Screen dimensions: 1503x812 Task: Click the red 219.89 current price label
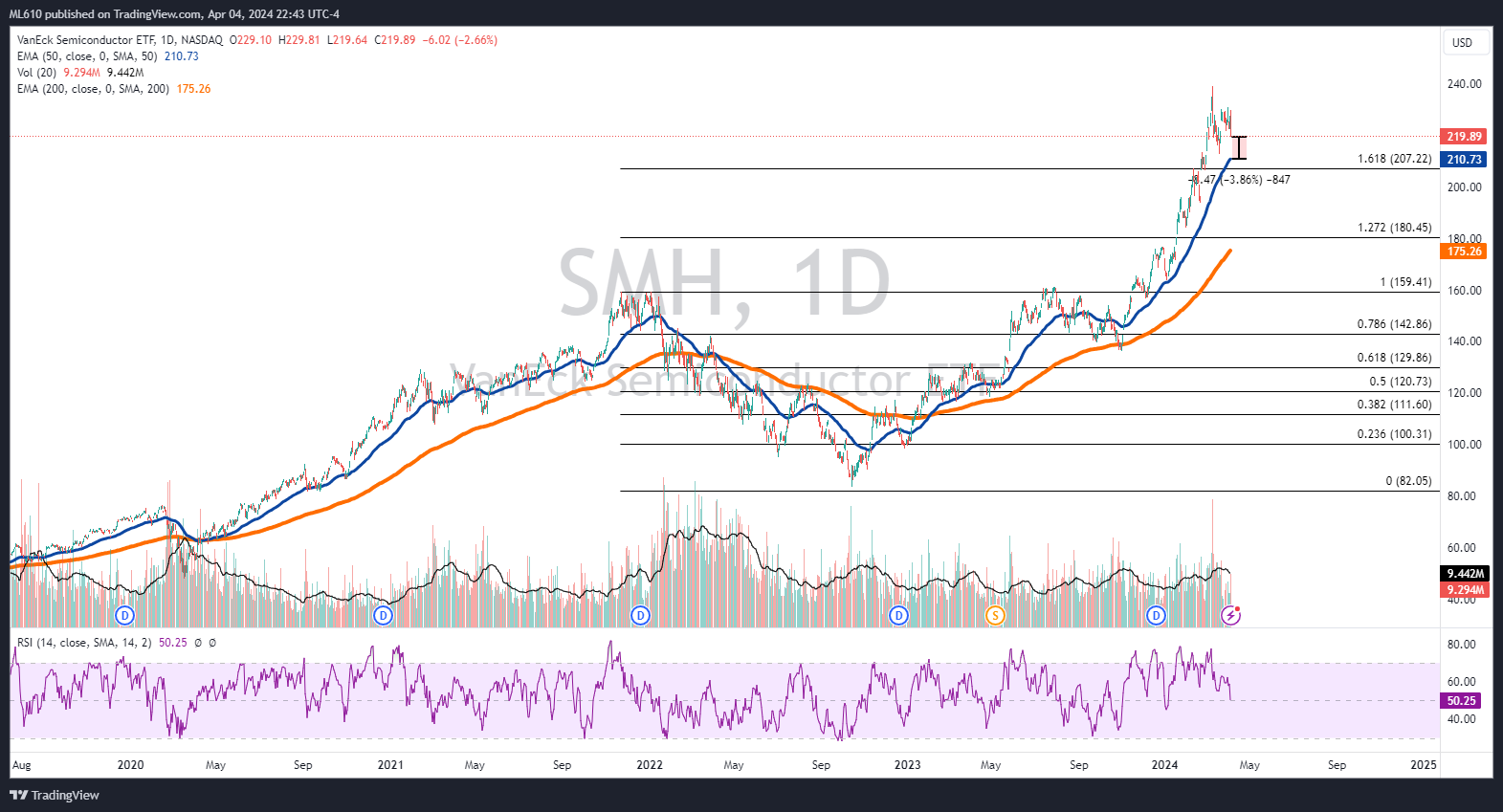(x=1464, y=137)
